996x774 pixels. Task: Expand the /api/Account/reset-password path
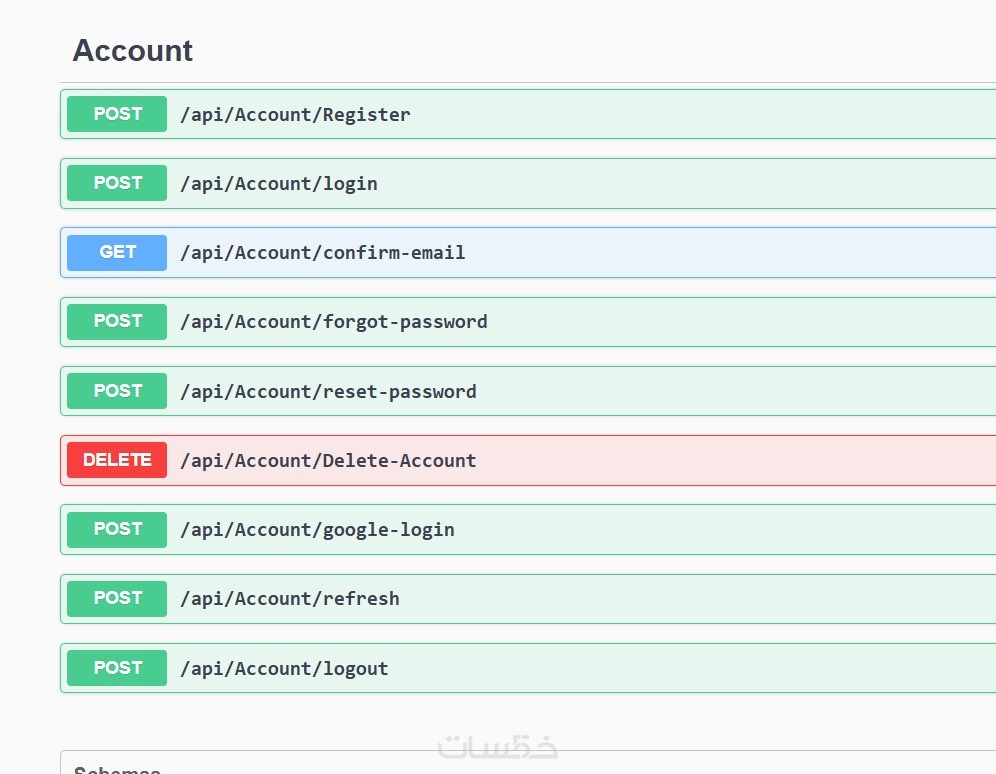coord(328,392)
